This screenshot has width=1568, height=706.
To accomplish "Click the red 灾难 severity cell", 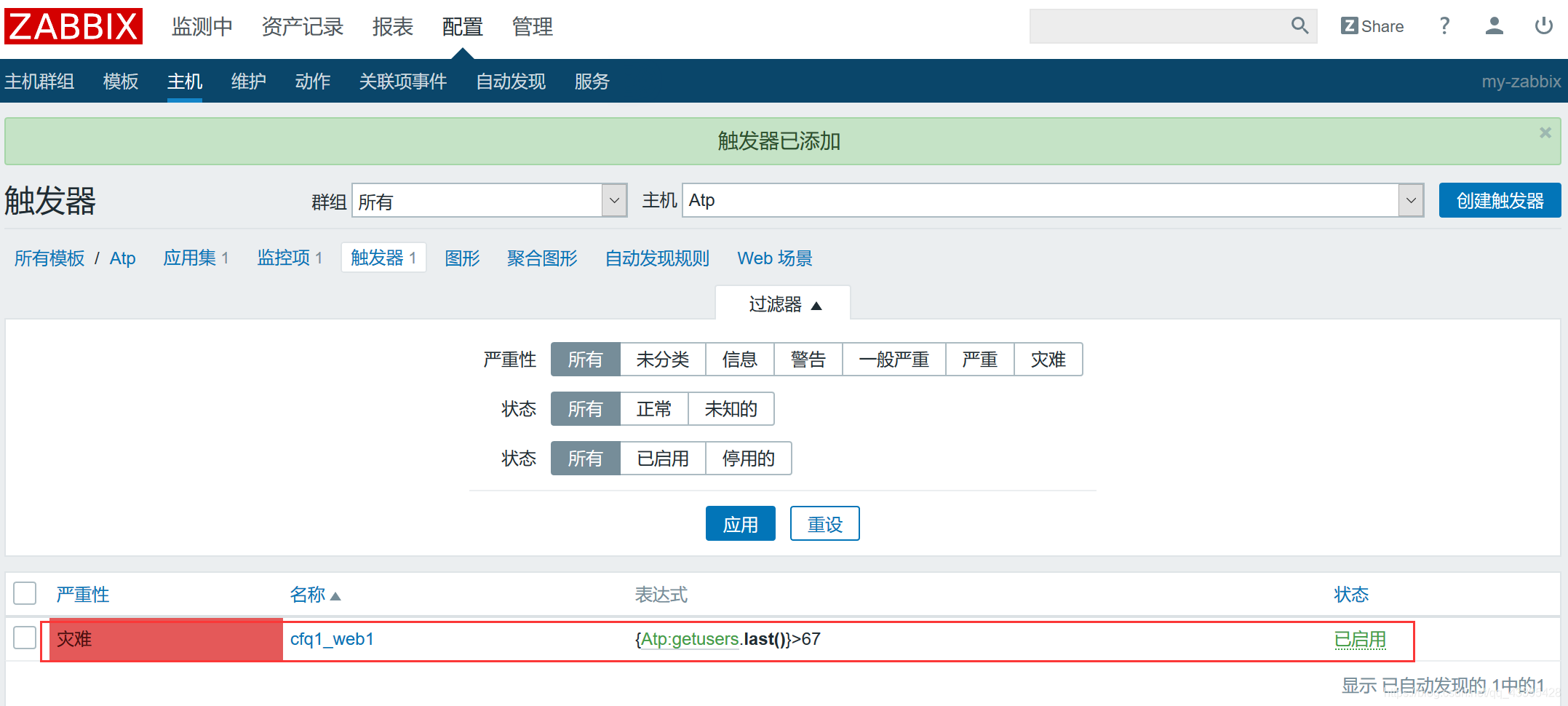I will [167, 640].
